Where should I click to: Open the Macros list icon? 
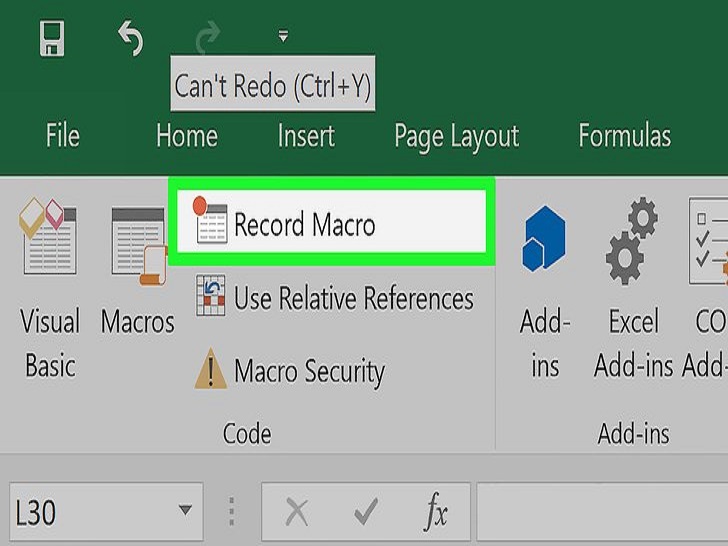pyautogui.click(x=139, y=246)
